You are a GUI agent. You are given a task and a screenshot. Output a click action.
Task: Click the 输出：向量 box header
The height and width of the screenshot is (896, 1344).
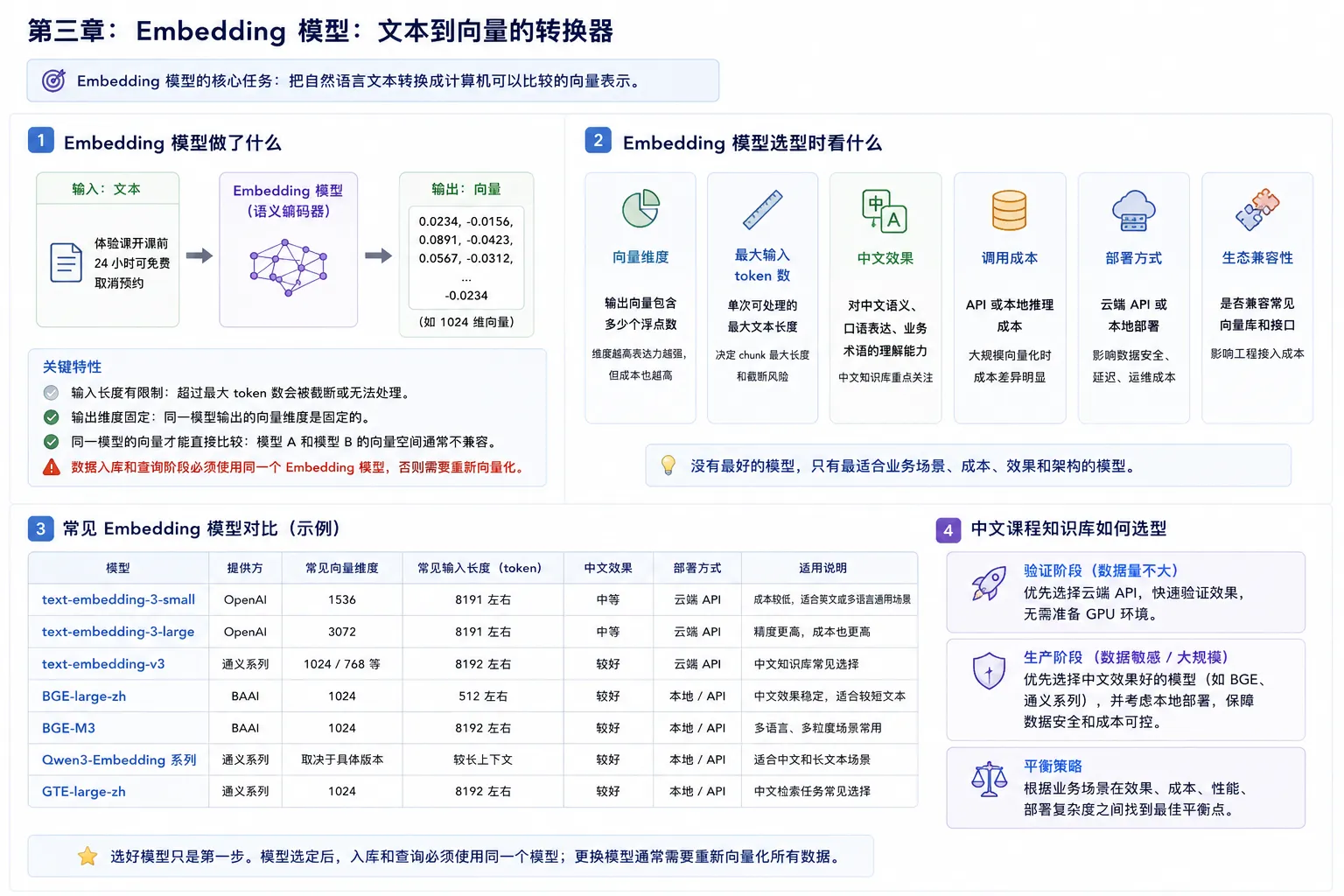click(466, 189)
